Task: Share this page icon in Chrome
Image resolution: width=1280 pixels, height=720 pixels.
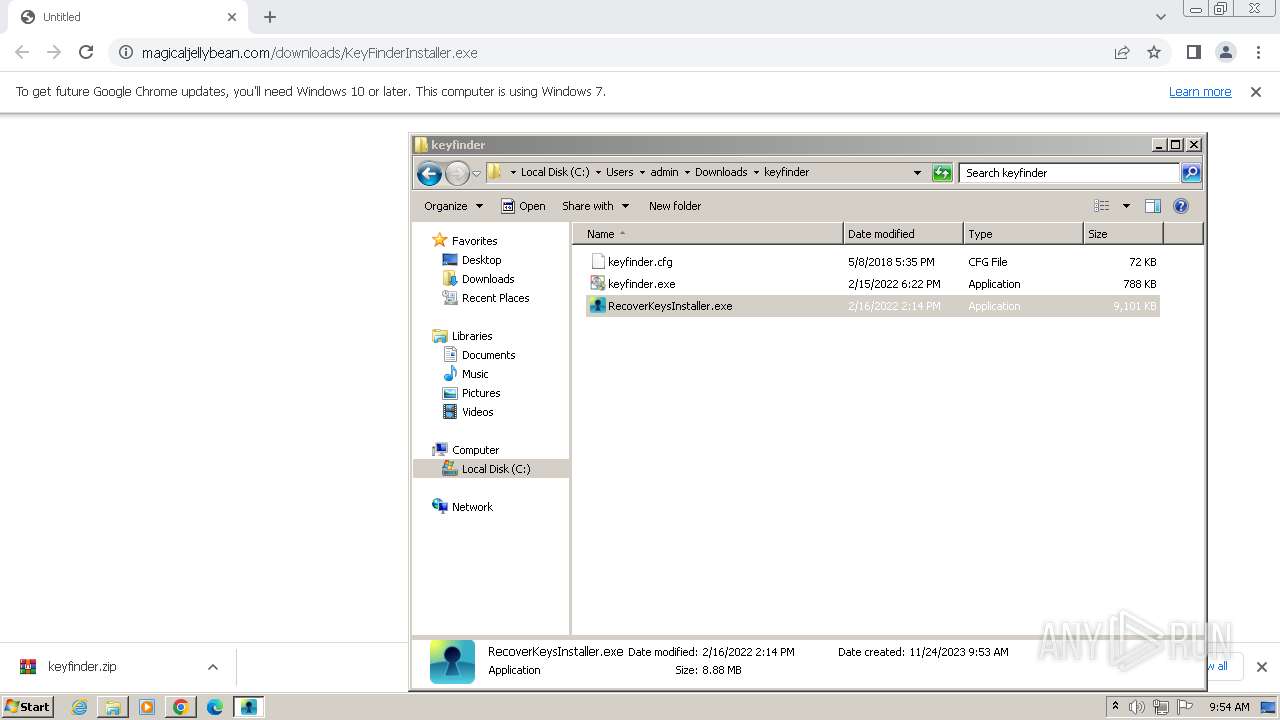Action: point(1122,53)
